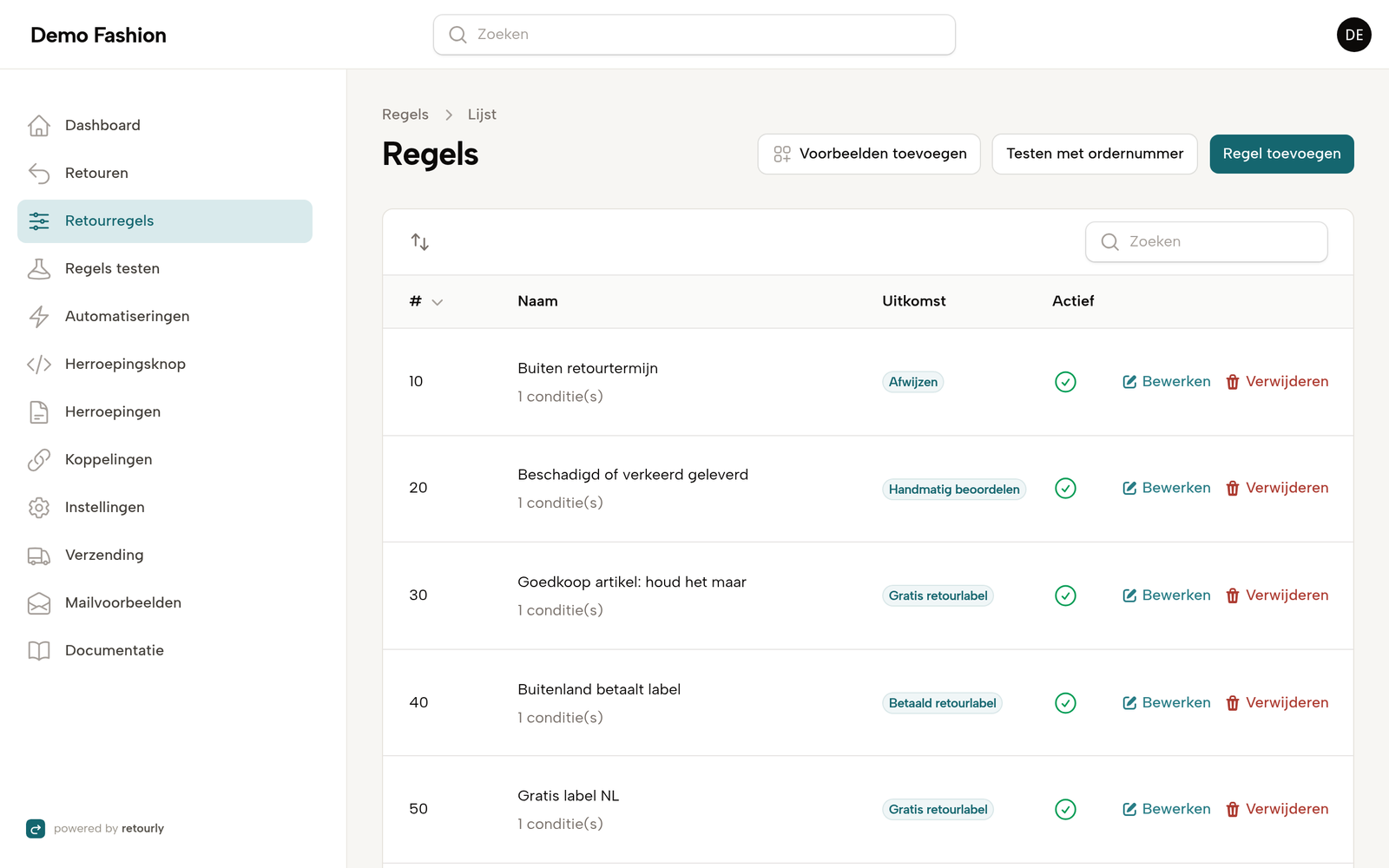Screen dimensions: 1389x868
Task: Click the Automatiseringen lightning icon
Action: tap(39, 317)
